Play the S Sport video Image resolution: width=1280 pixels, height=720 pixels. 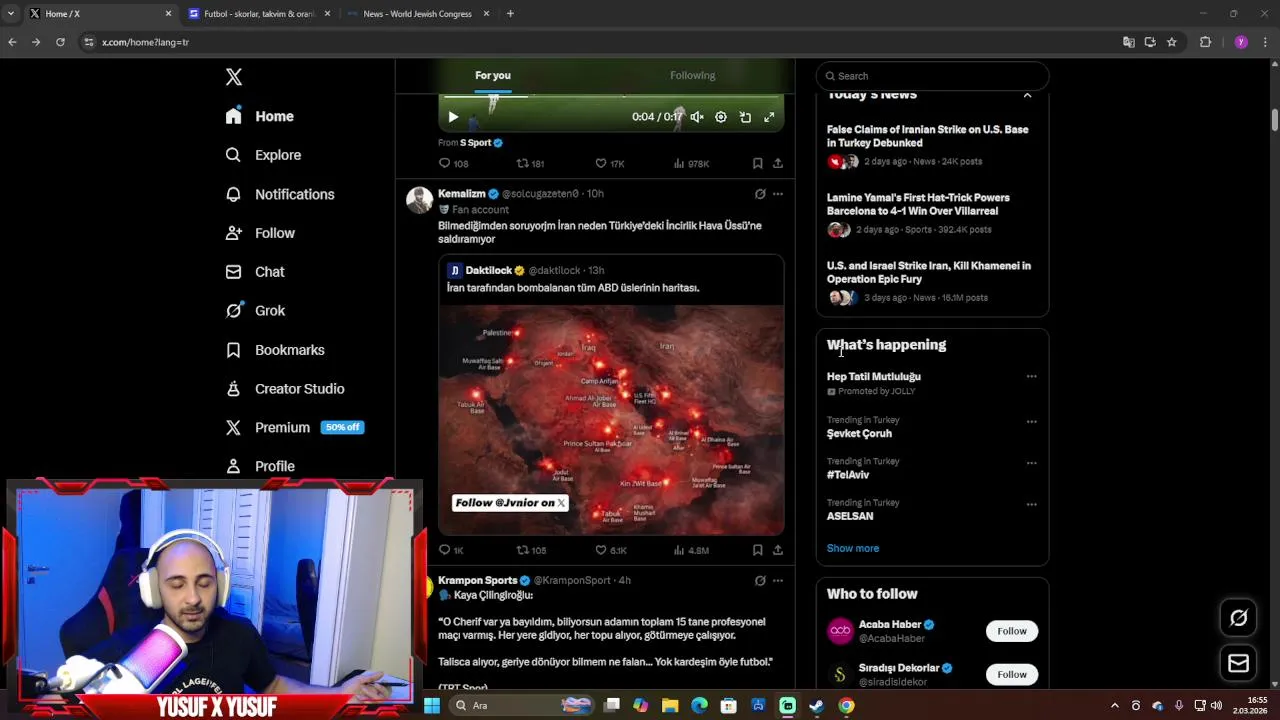(453, 117)
